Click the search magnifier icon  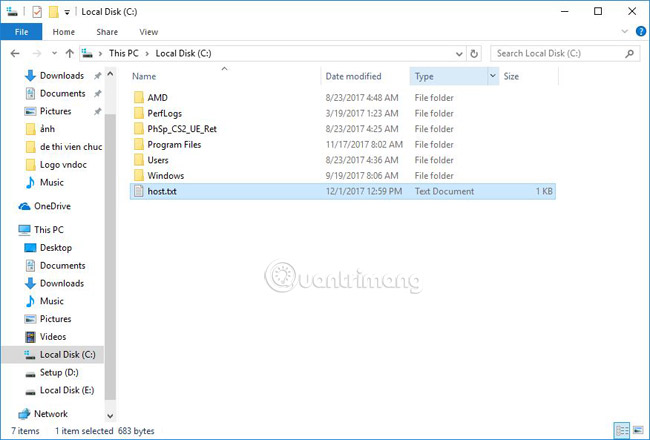click(x=629, y=53)
